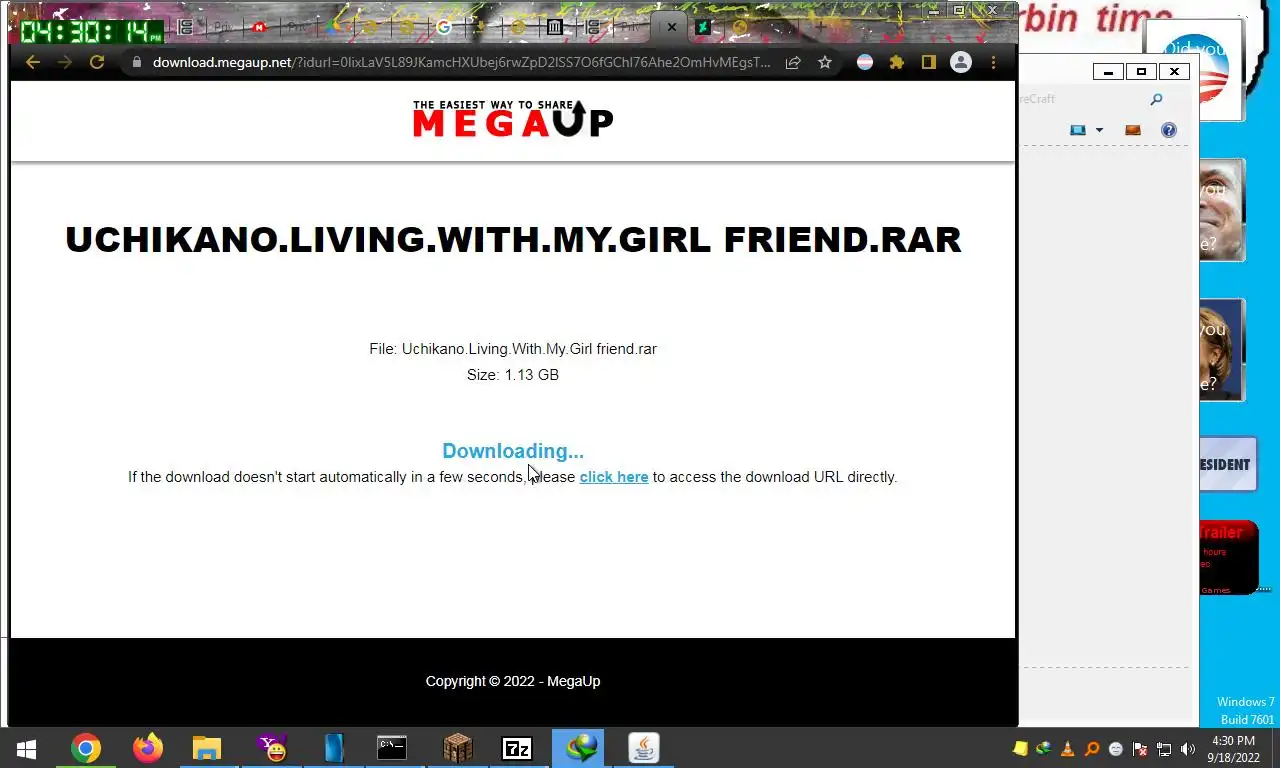Click the network tray icon
The height and width of the screenshot is (768, 1280).
point(1164,749)
